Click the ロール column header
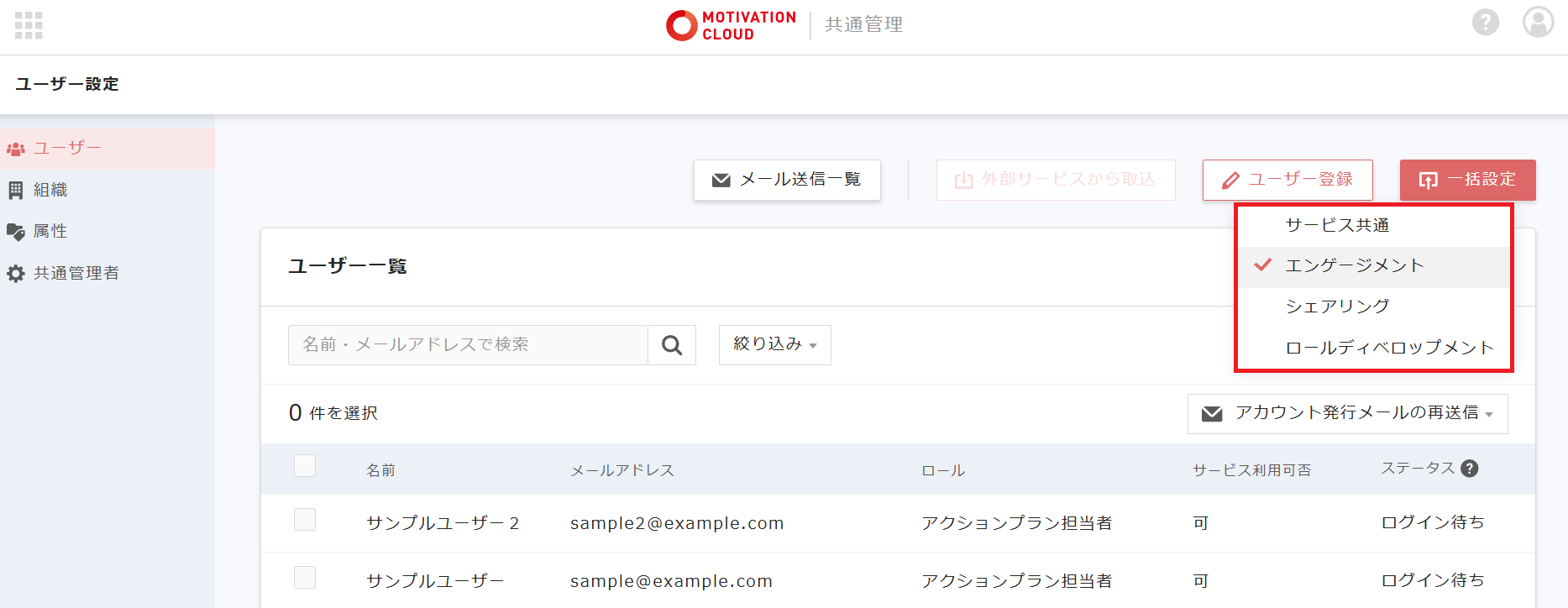The height and width of the screenshot is (608, 1568). pos(943,470)
